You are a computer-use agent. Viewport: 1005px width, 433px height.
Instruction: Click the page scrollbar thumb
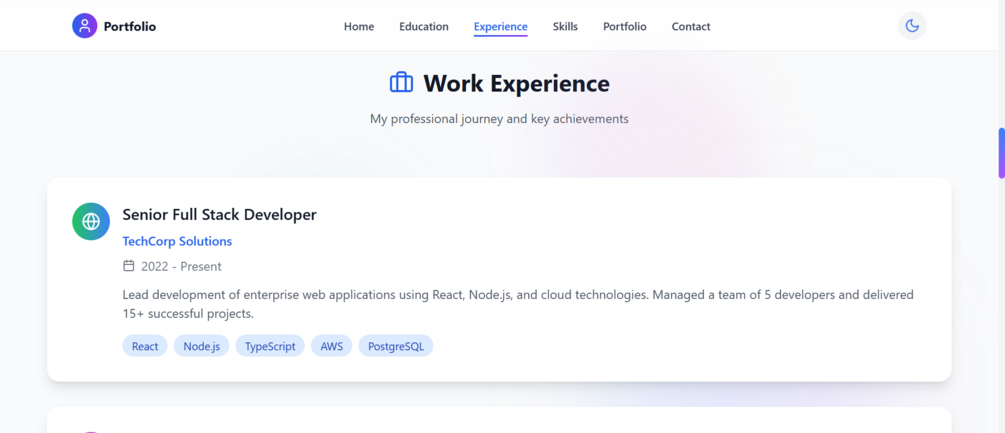(1001, 152)
